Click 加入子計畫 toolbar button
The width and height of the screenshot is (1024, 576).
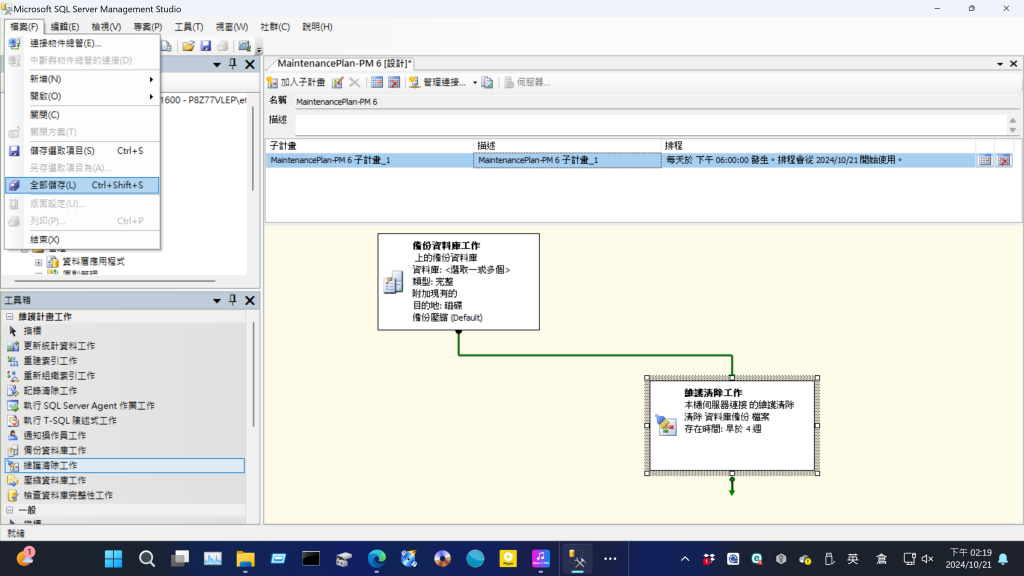pos(296,82)
